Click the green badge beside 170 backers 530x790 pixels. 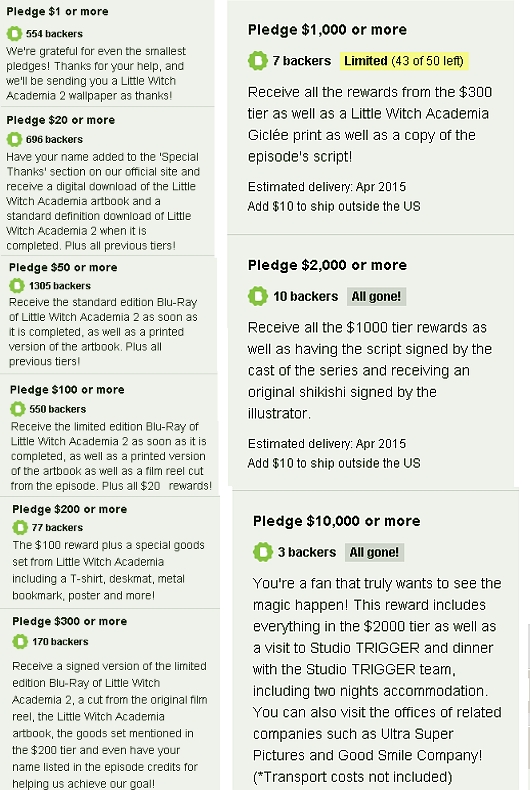click(20, 641)
